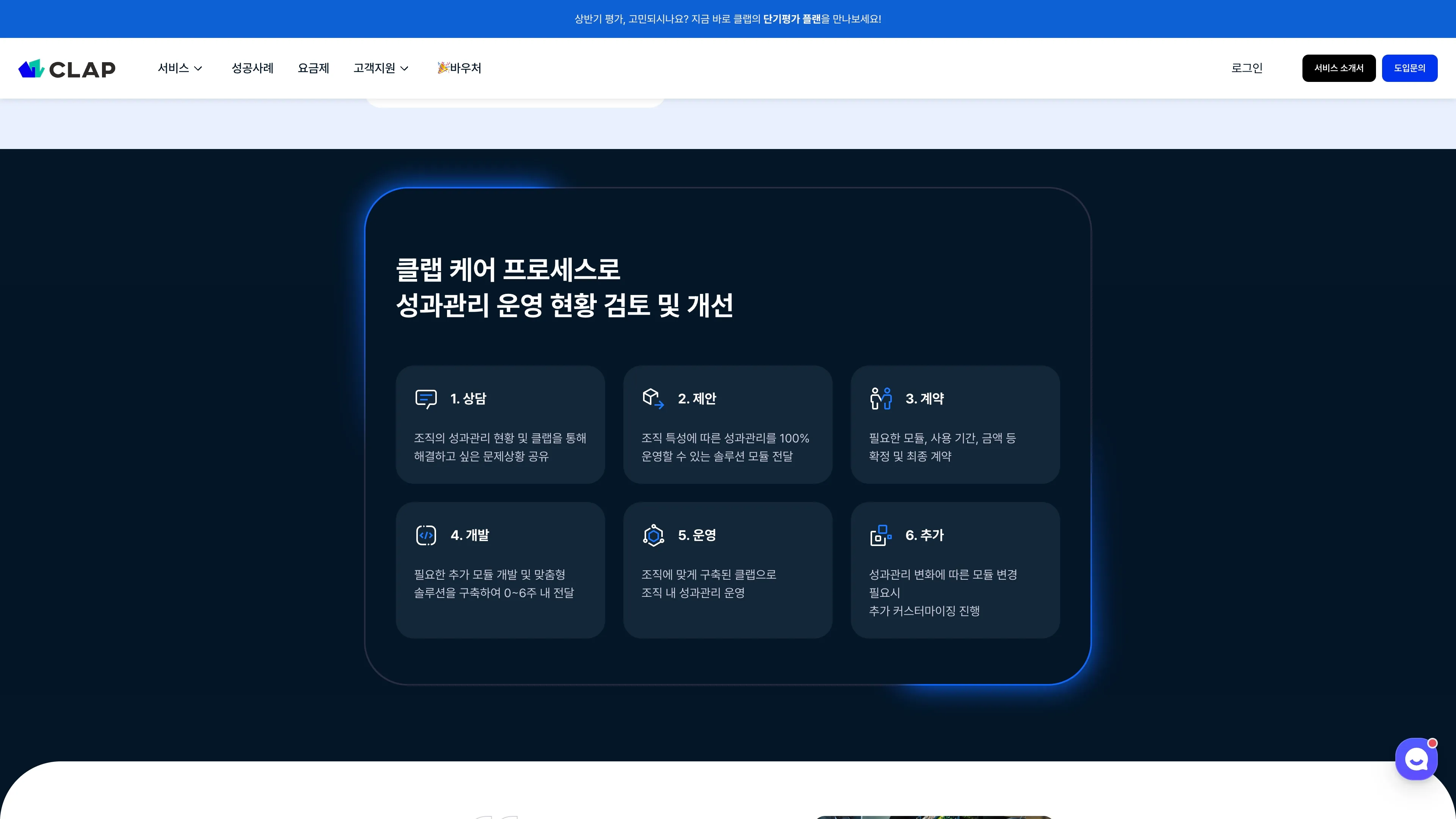Click the speech bubble icon for 1. 상담
1456x819 pixels.
coord(425,399)
